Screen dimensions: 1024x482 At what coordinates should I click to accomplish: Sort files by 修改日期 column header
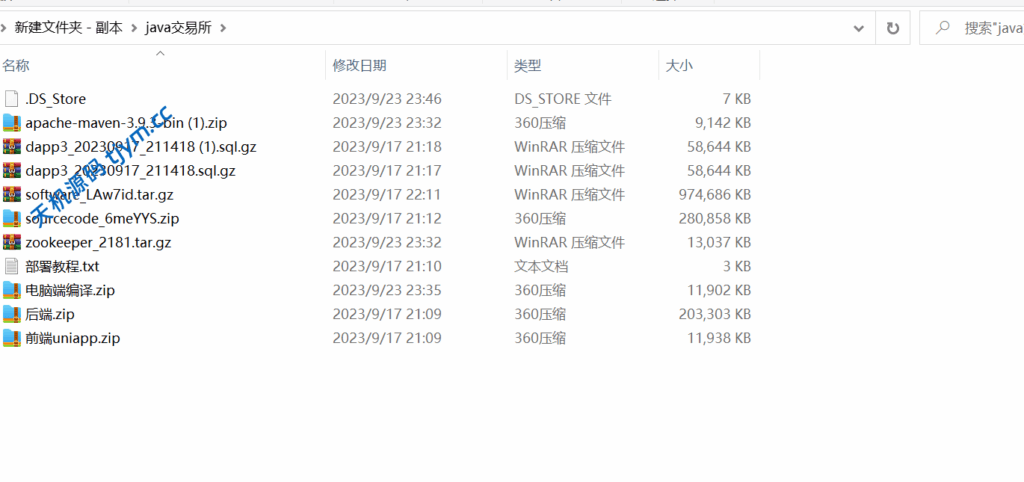pos(360,66)
